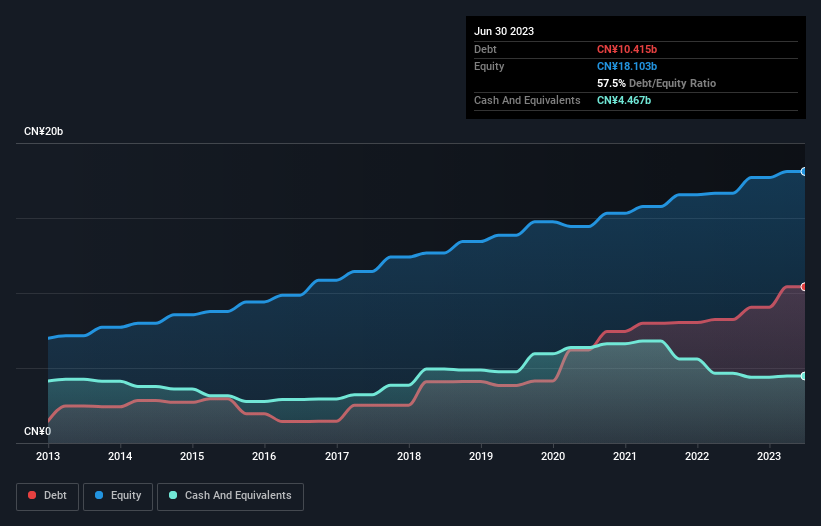Toggle Cash And Equivalents legend button
The width and height of the screenshot is (821, 526).
coord(230,496)
